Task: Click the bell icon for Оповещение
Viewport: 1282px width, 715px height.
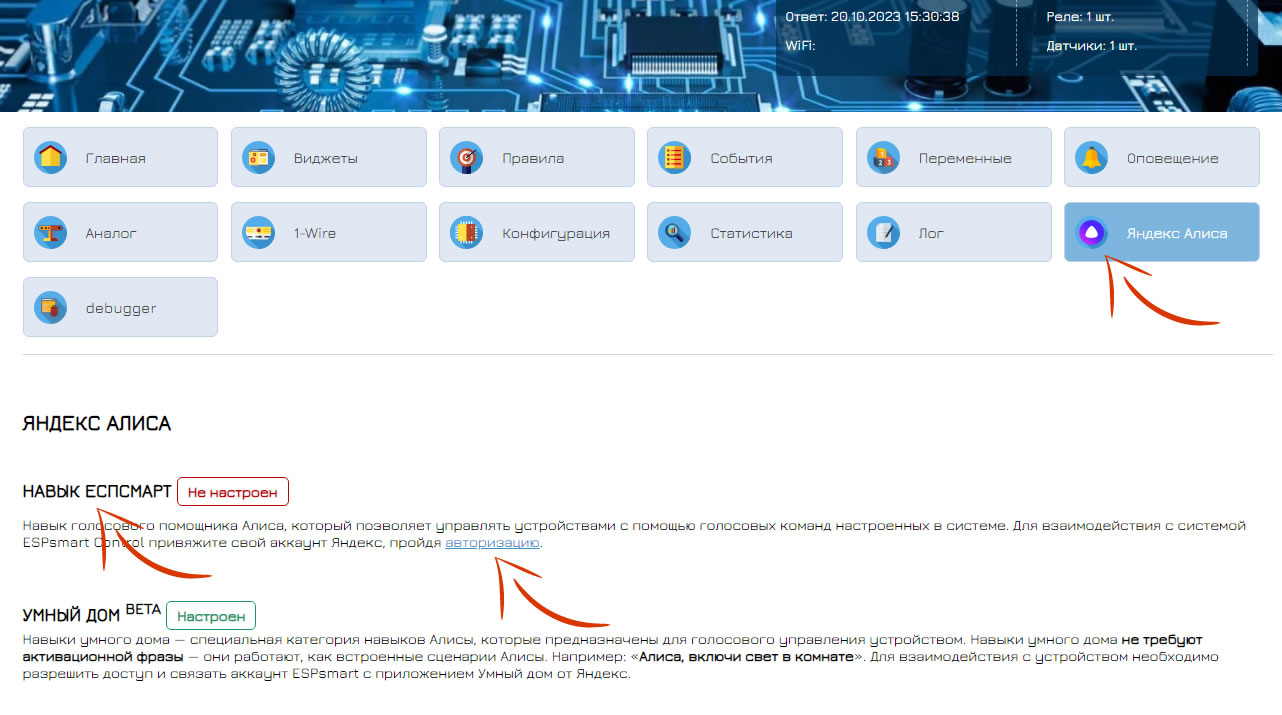Action: tap(1092, 158)
